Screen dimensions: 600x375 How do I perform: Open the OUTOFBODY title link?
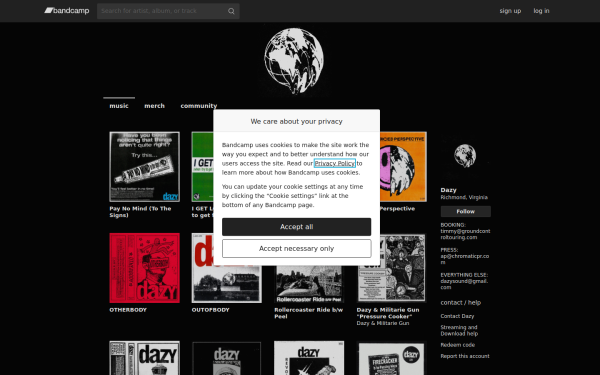click(x=210, y=310)
